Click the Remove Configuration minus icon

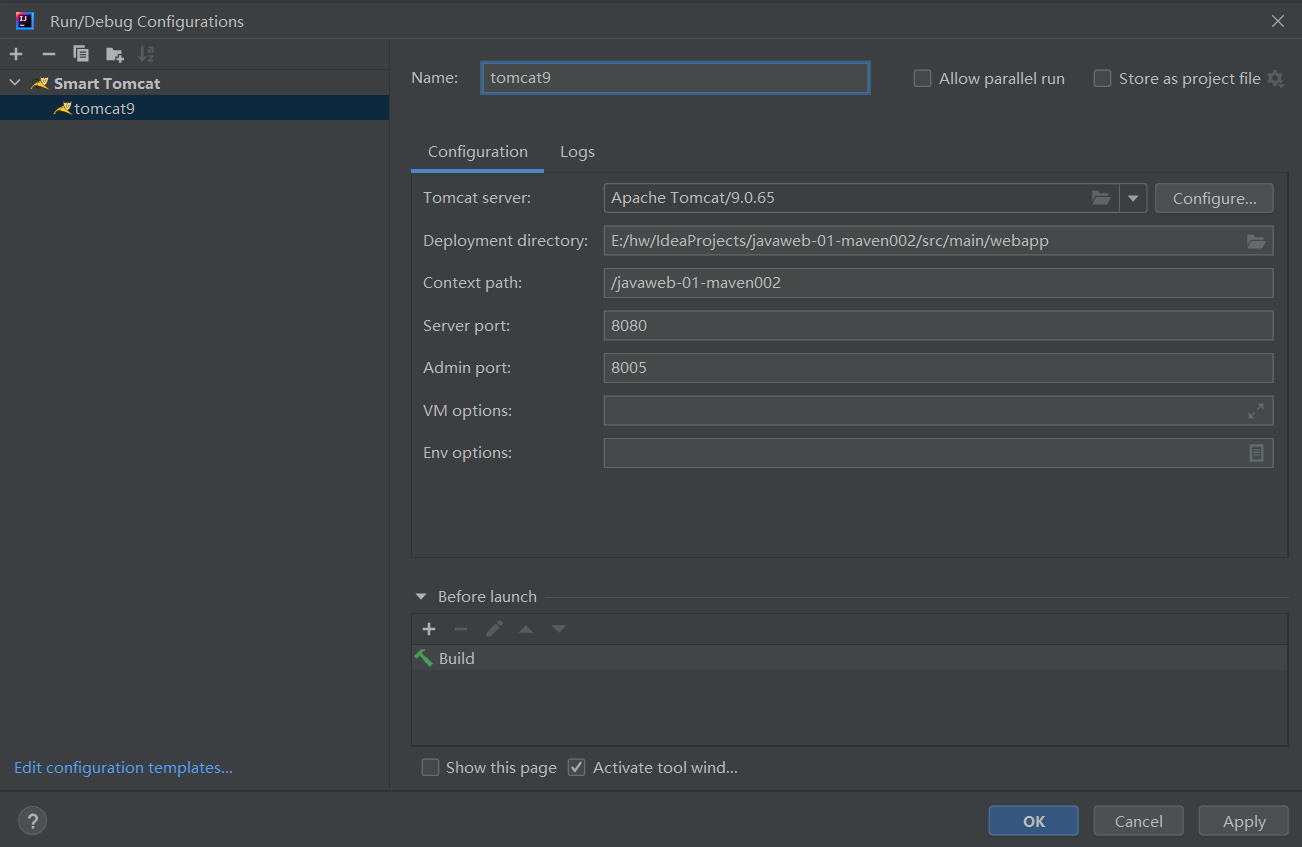[x=48, y=54]
